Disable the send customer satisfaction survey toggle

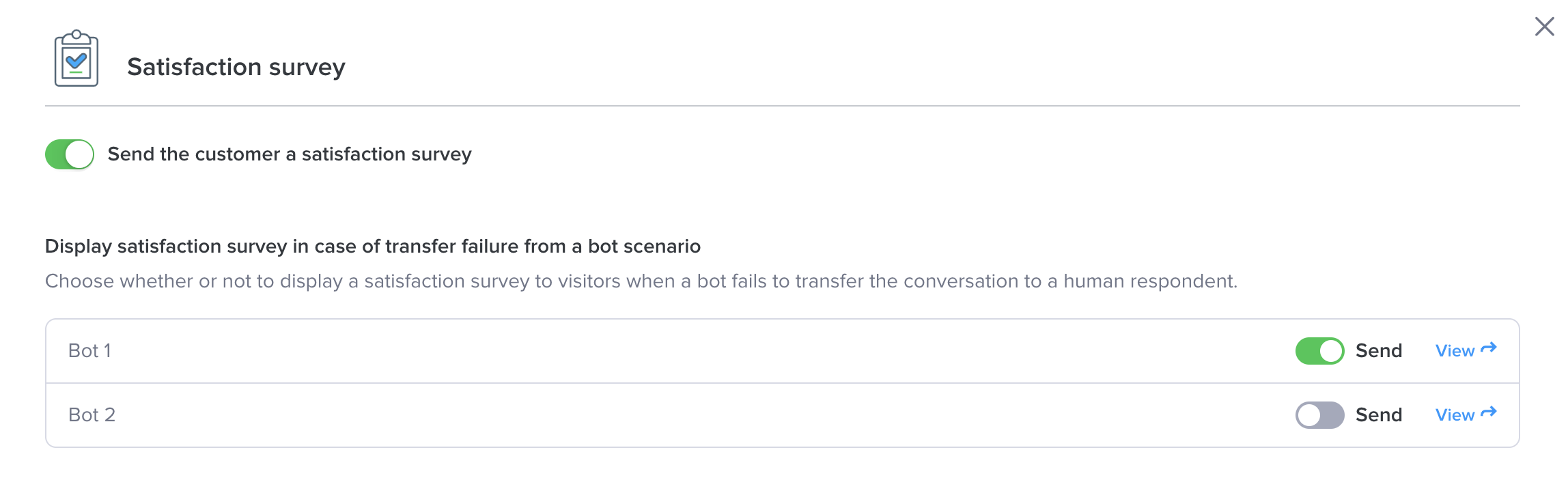[70, 154]
